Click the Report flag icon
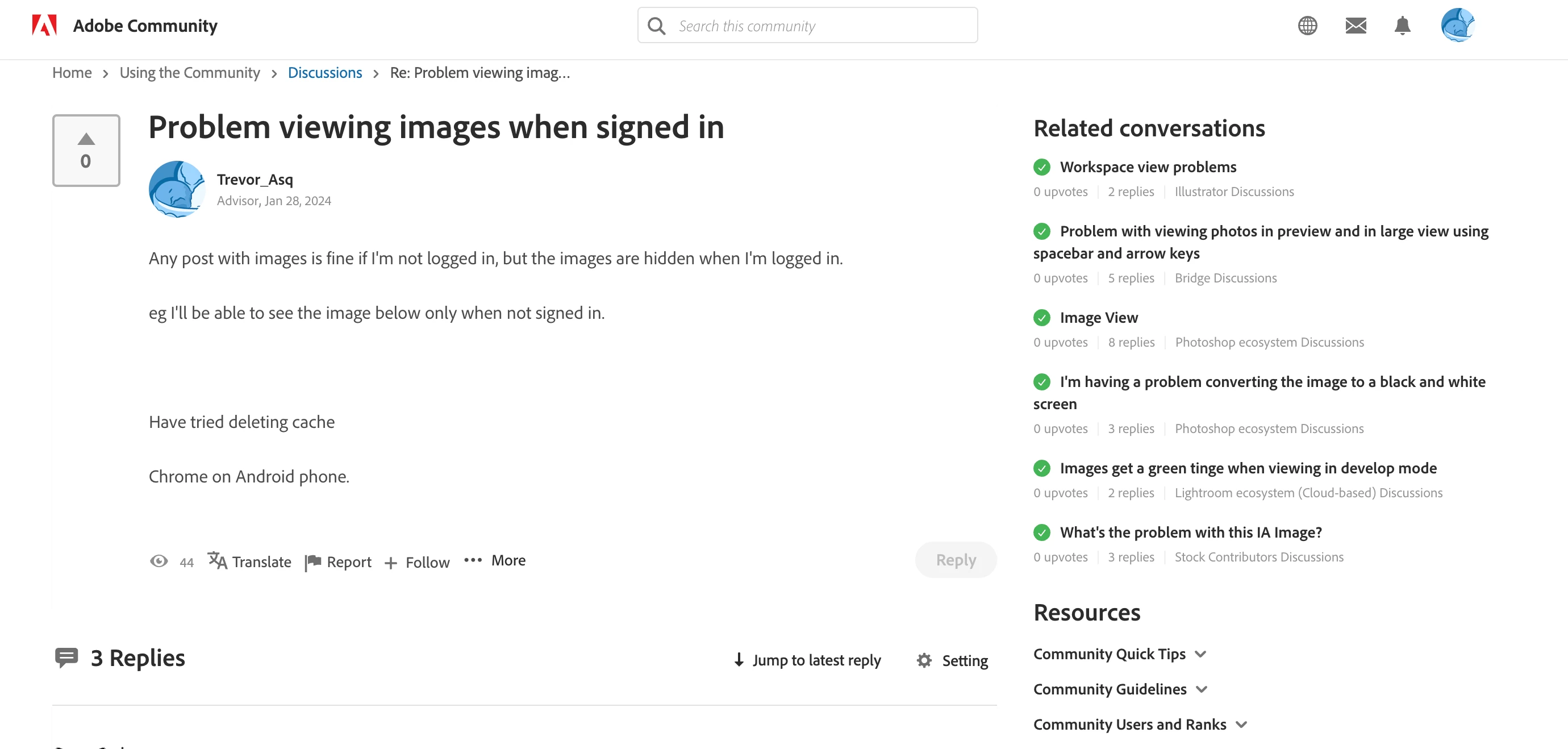1568x749 pixels. coord(314,562)
